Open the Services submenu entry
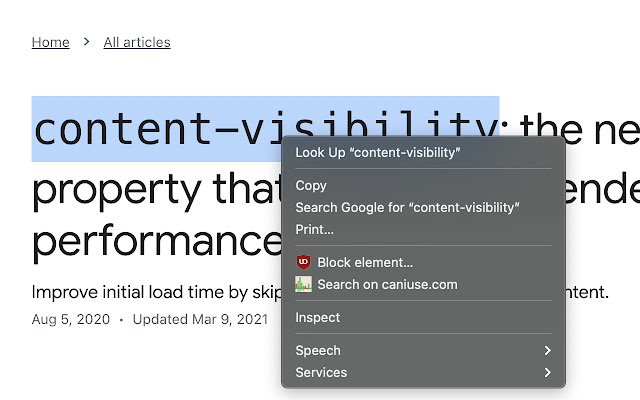The width and height of the screenshot is (640, 400). click(321, 373)
